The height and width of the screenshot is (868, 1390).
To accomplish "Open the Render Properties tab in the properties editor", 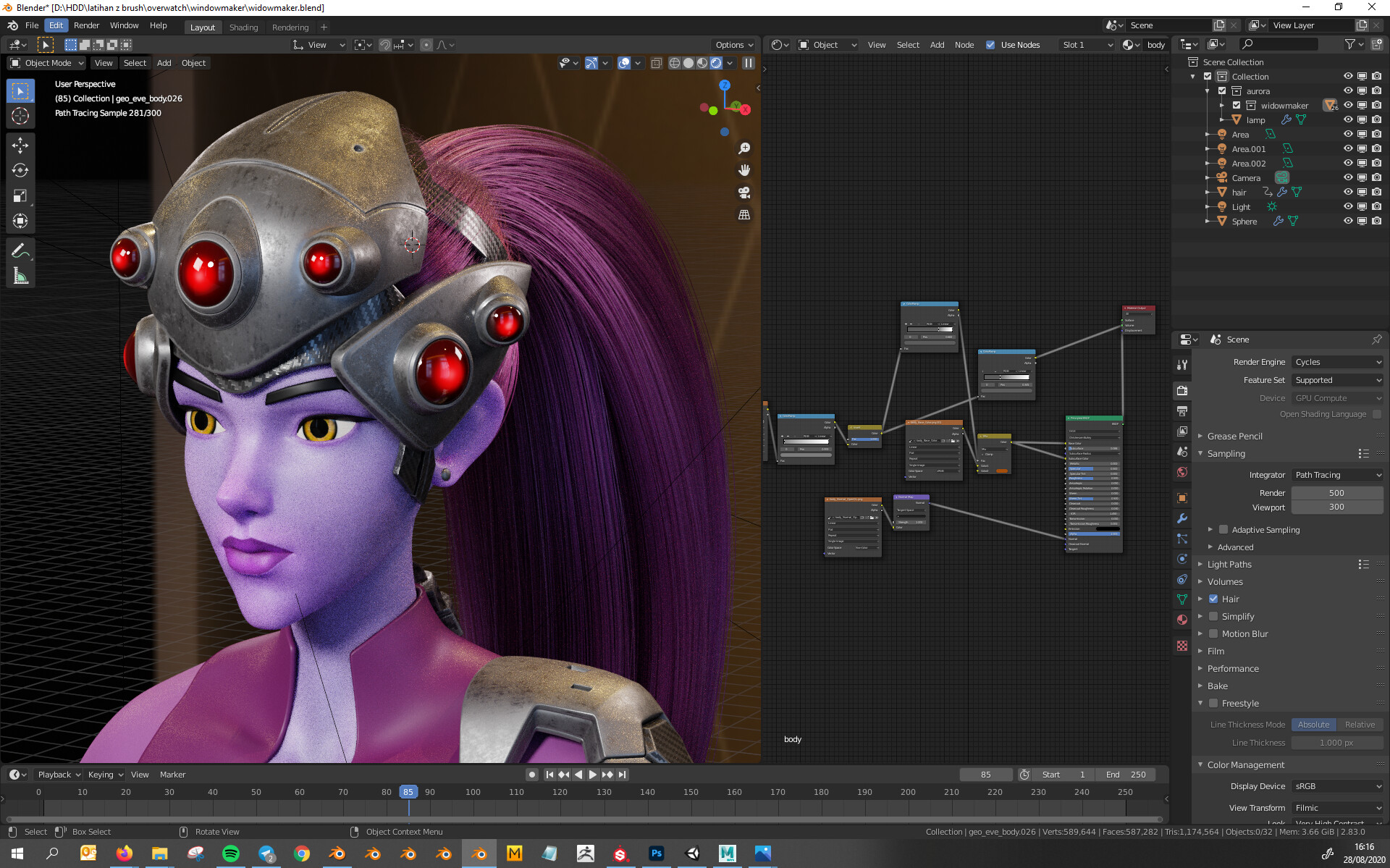I will tap(1182, 391).
